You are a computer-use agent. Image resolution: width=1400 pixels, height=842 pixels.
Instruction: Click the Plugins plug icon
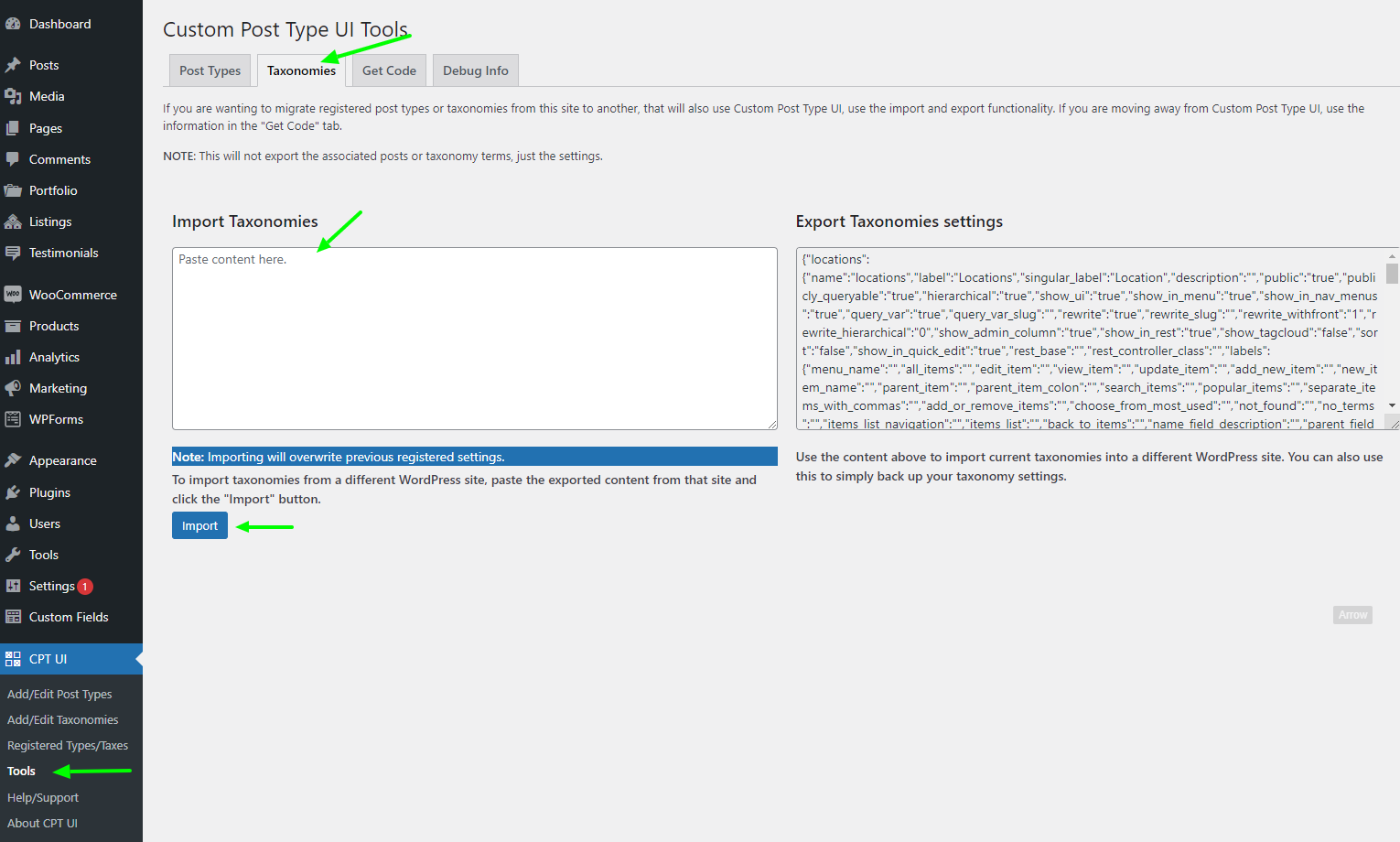click(13, 492)
